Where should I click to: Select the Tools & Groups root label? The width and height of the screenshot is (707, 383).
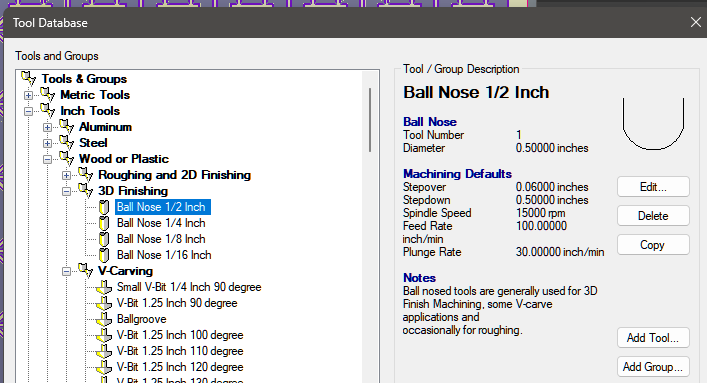84,78
